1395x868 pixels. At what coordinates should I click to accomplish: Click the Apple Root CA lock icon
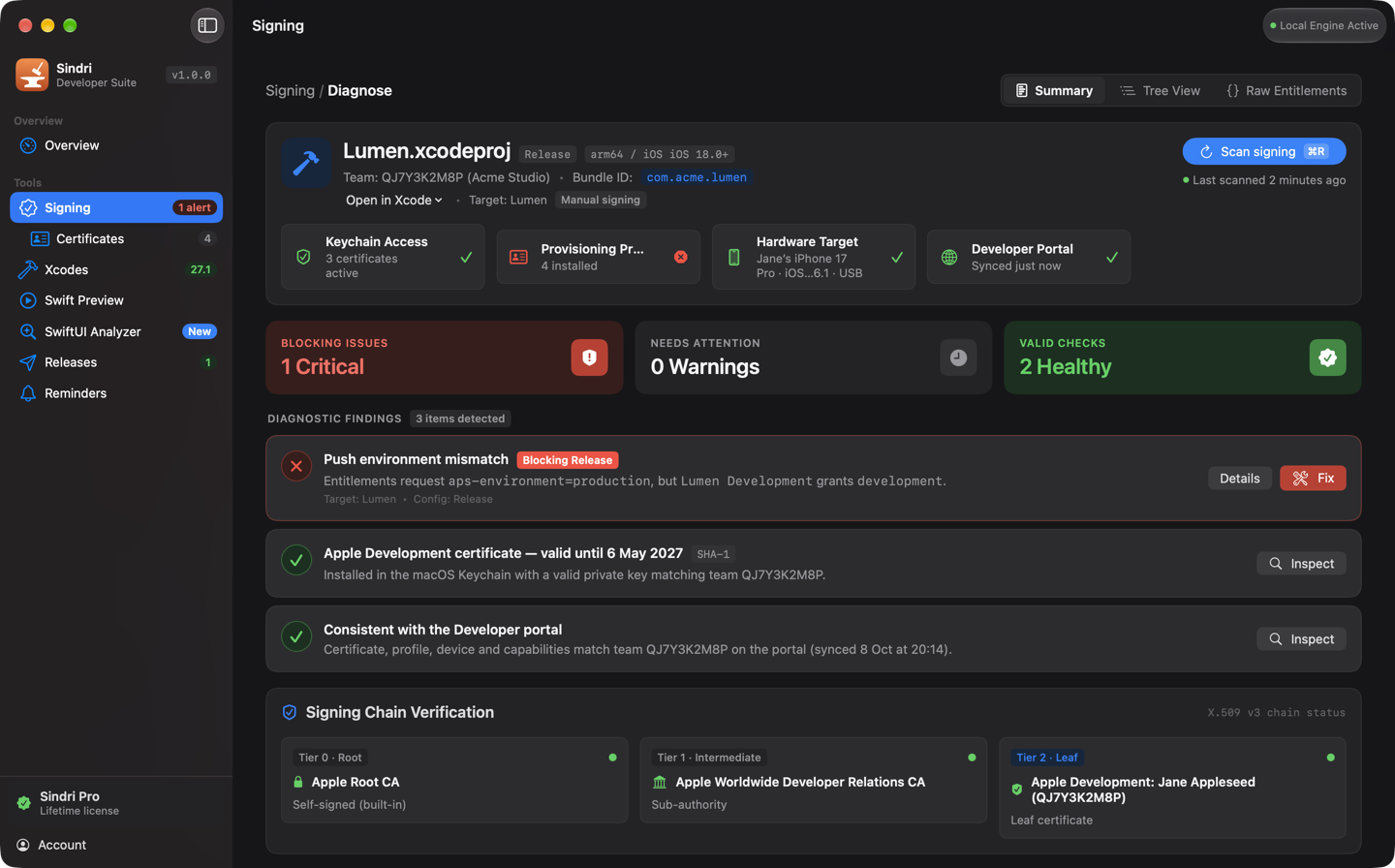click(298, 782)
